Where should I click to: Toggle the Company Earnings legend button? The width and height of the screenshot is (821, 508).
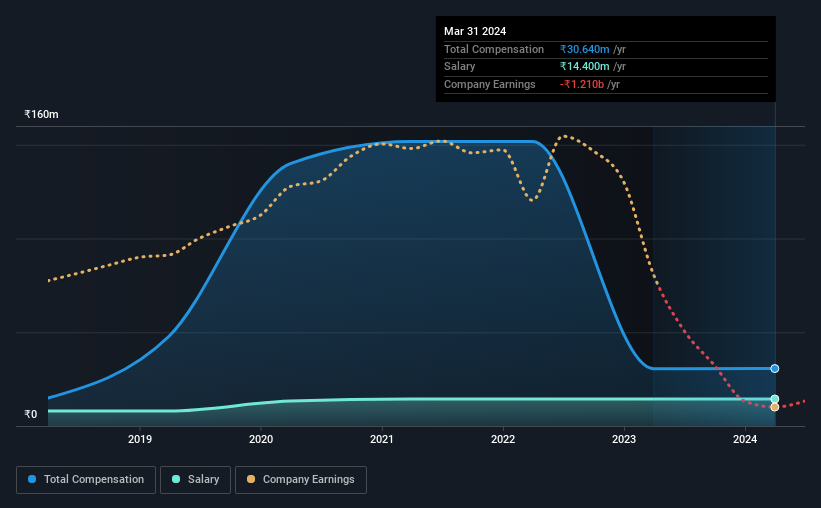pyautogui.click(x=301, y=480)
